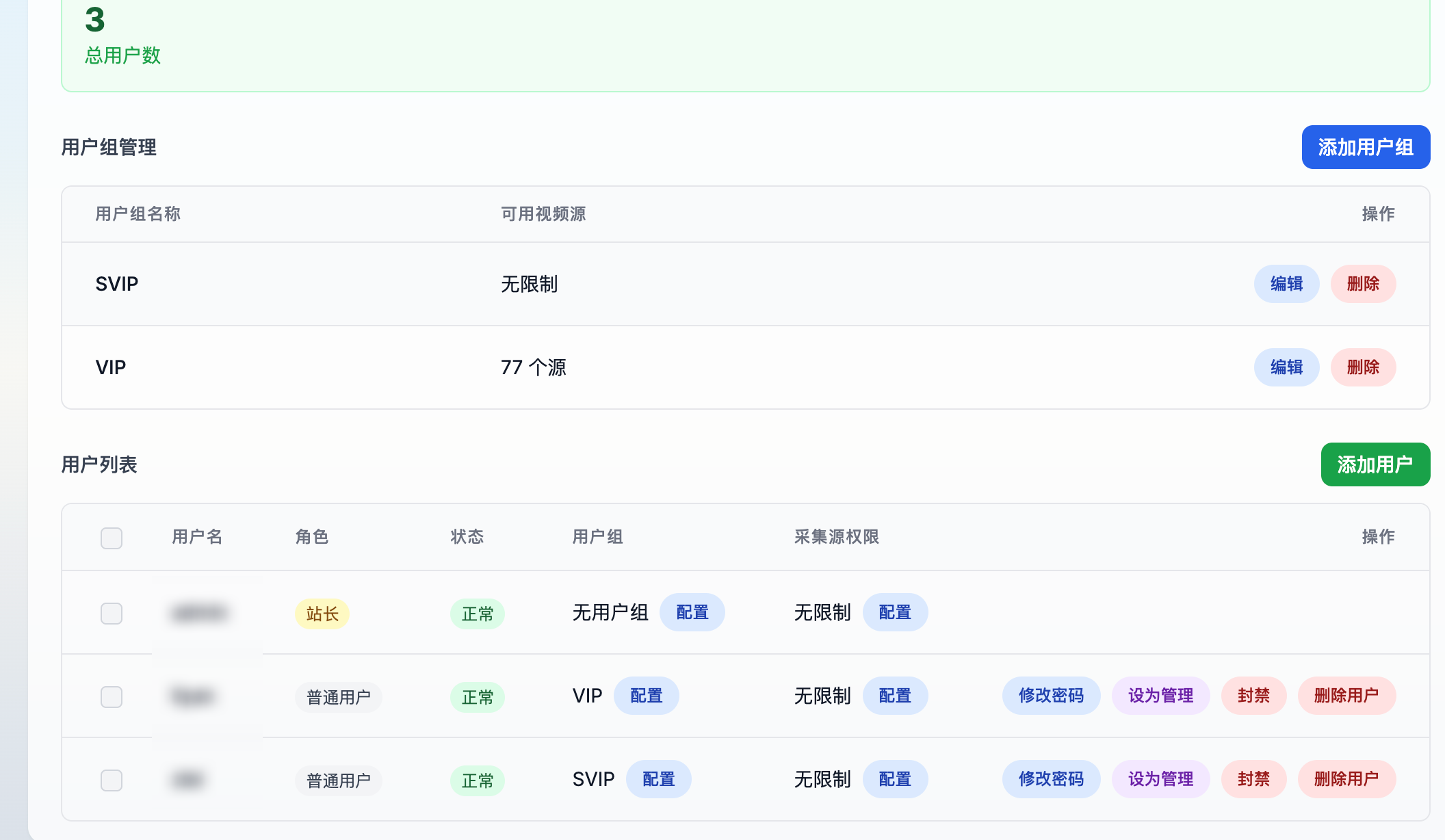
Task: Click the 普通用户 role badge on the VIP user
Action: 338,696
